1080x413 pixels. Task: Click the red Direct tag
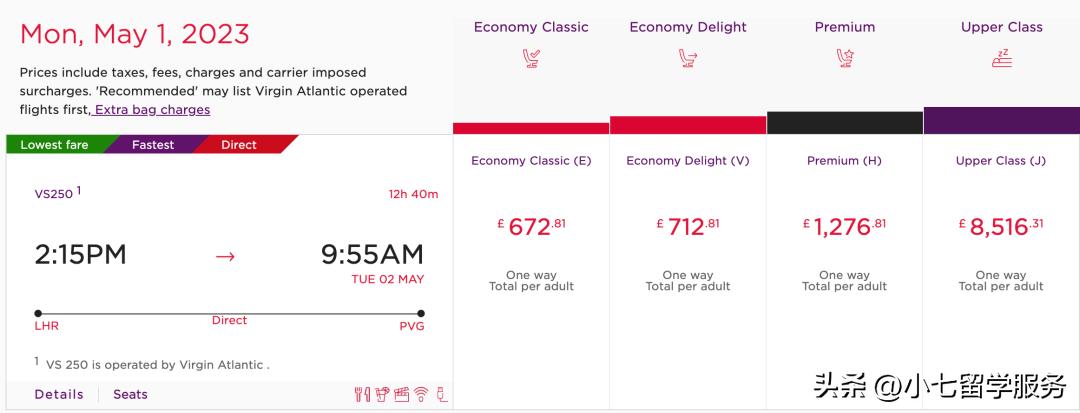click(239, 145)
